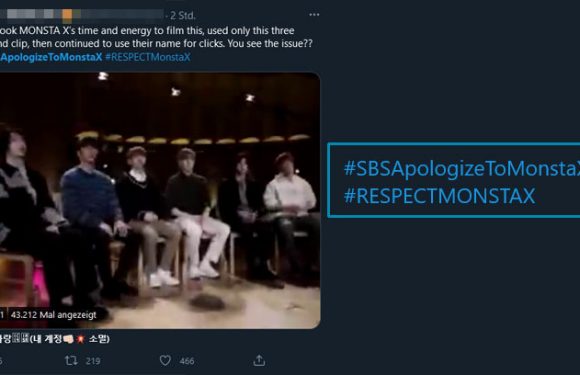Select the large #RESPECTMONSTAX text in box

click(x=439, y=196)
